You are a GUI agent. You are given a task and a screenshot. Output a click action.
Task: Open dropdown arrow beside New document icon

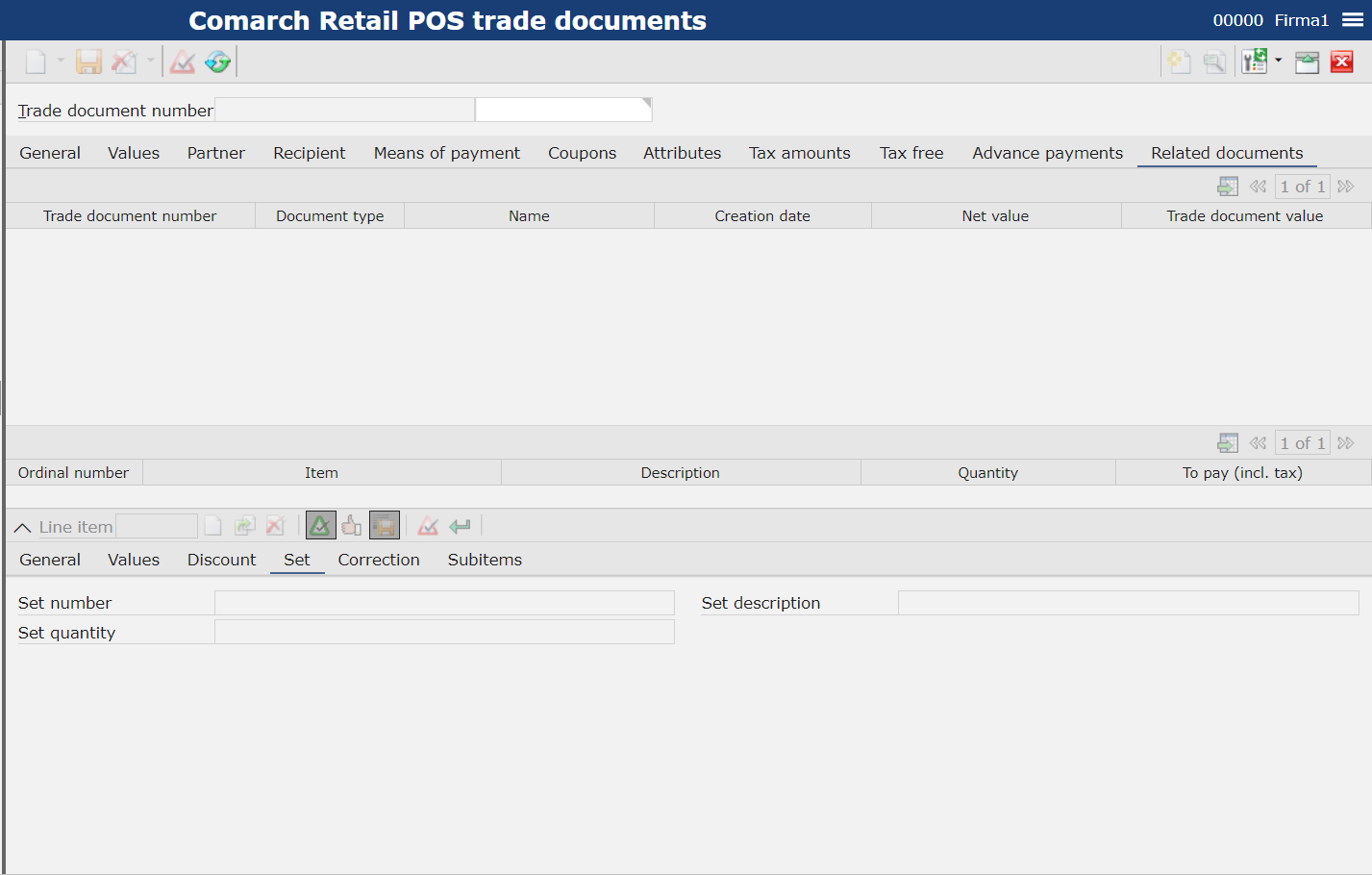click(61, 61)
